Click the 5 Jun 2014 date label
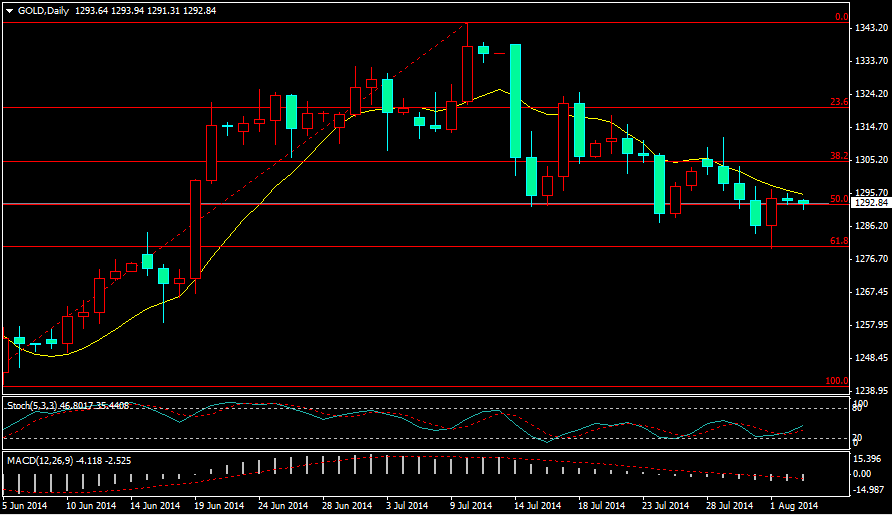 pyautogui.click(x=24, y=505)
